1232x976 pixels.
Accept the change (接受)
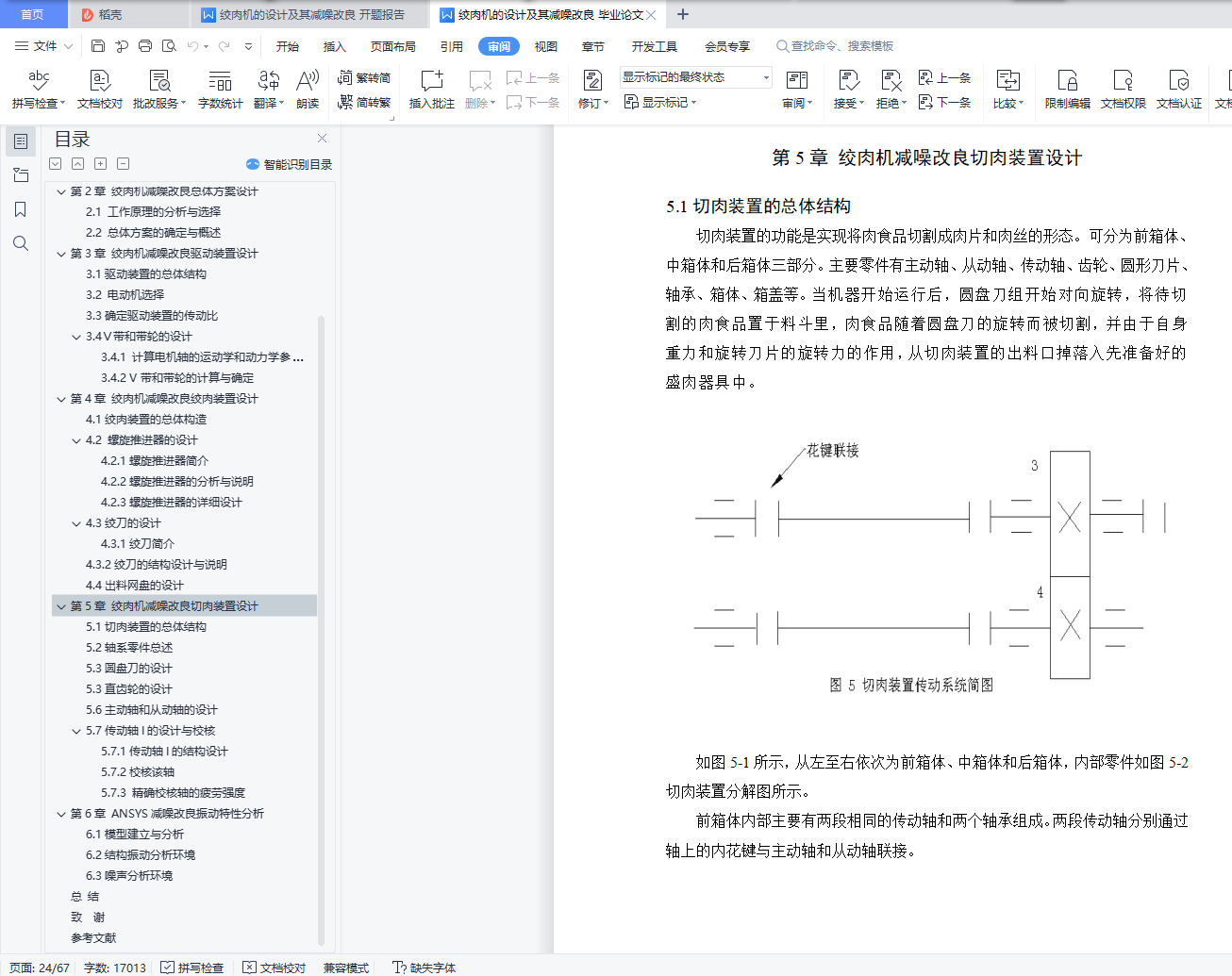[x=848, y=90]
